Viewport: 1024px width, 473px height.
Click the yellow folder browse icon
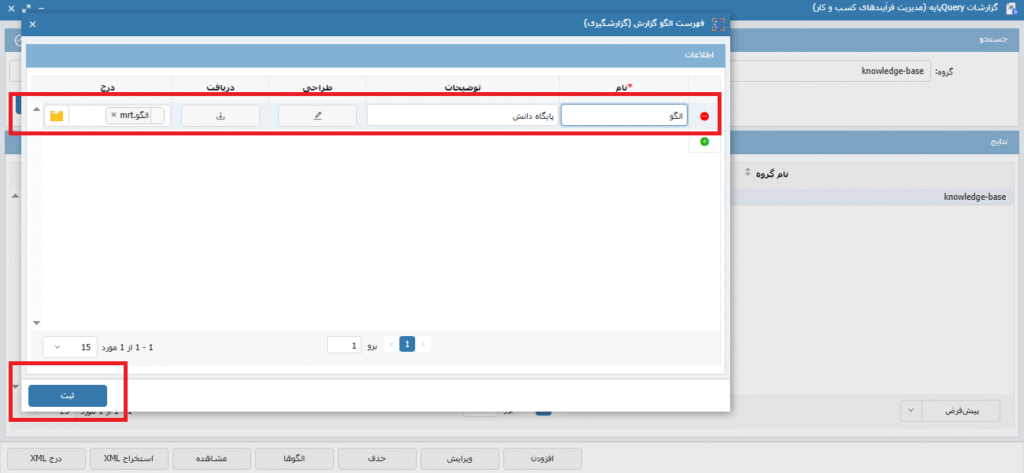[57, 116]
